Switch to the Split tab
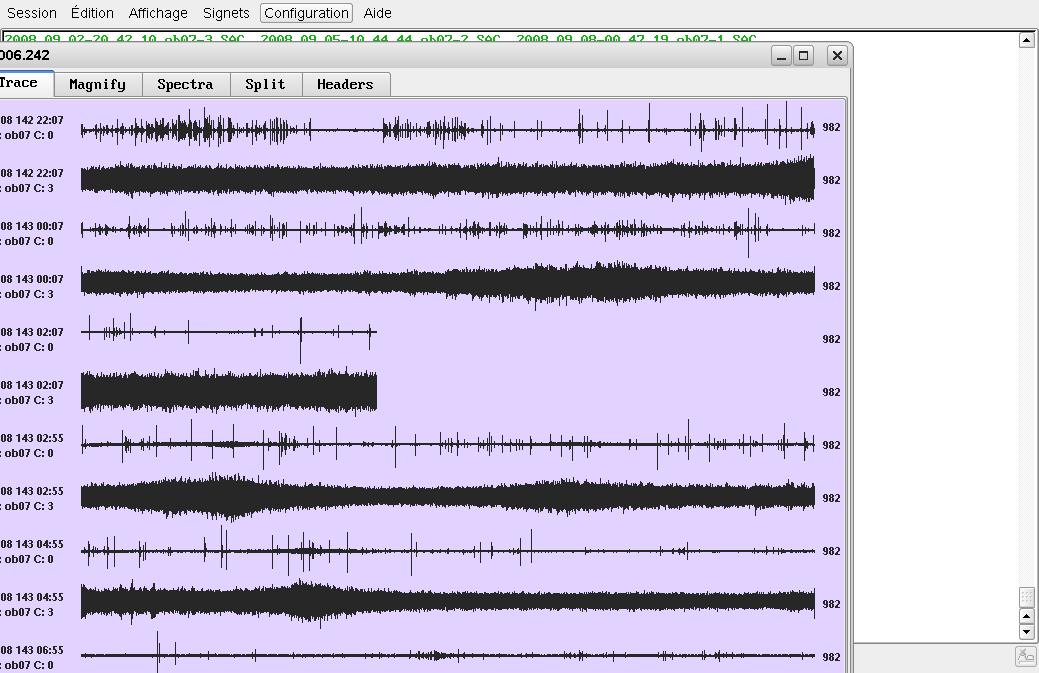 coord(266,85)
